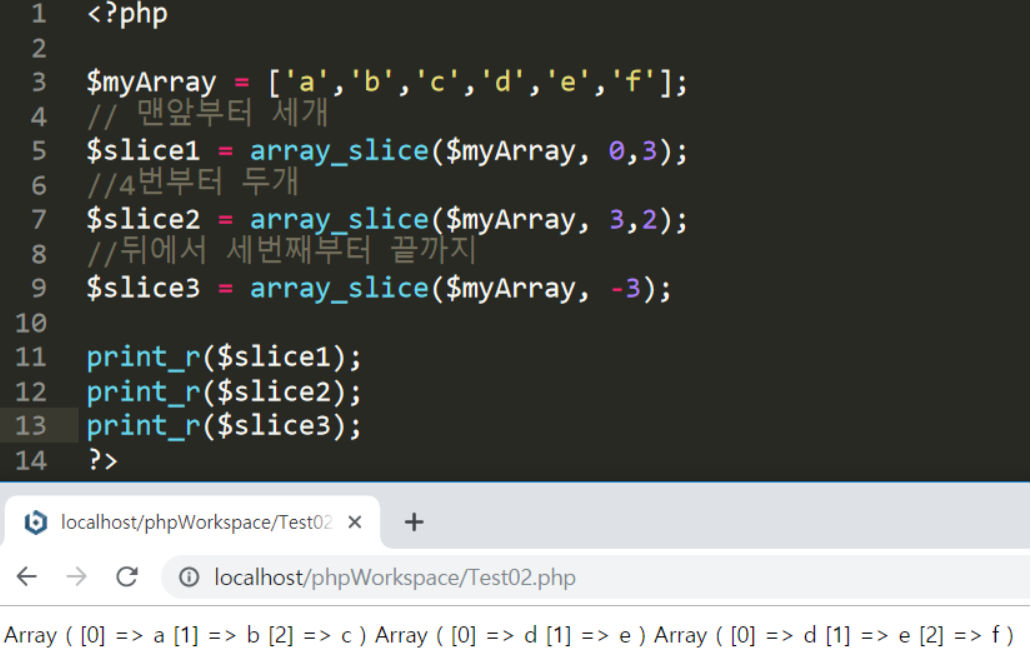Click line number 13 in gutter
This screenshot has width=1031, height=661.
point(31,426)
